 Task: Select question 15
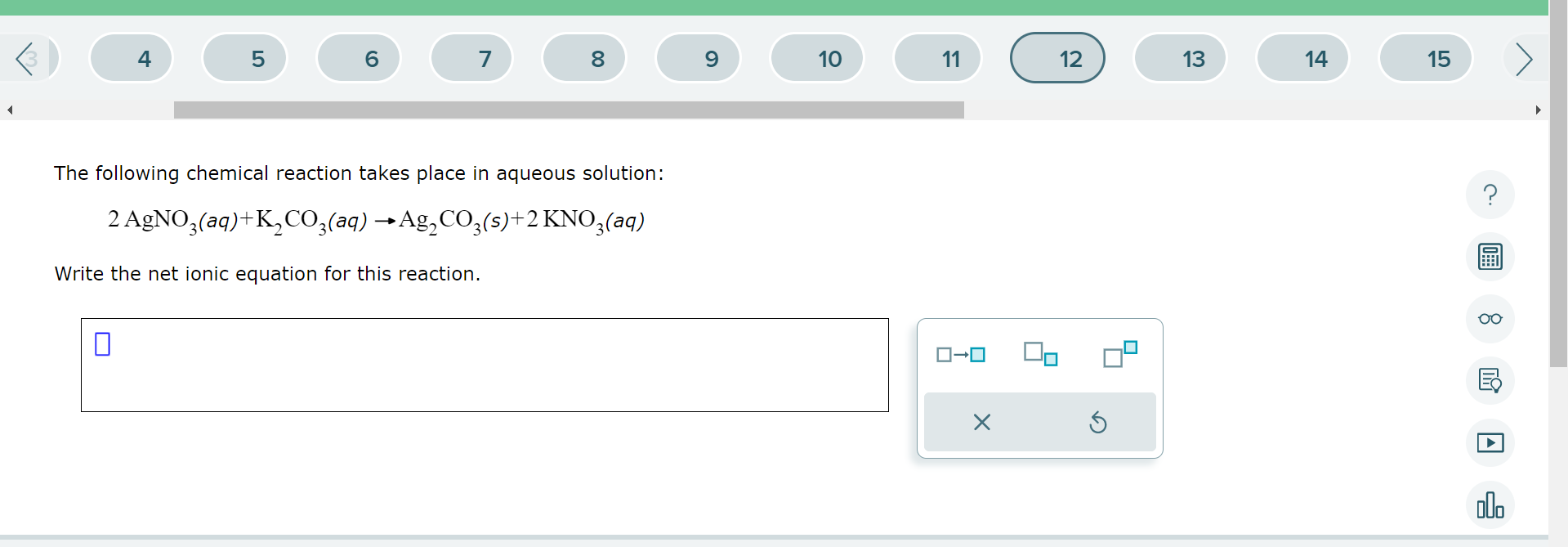1439,58
